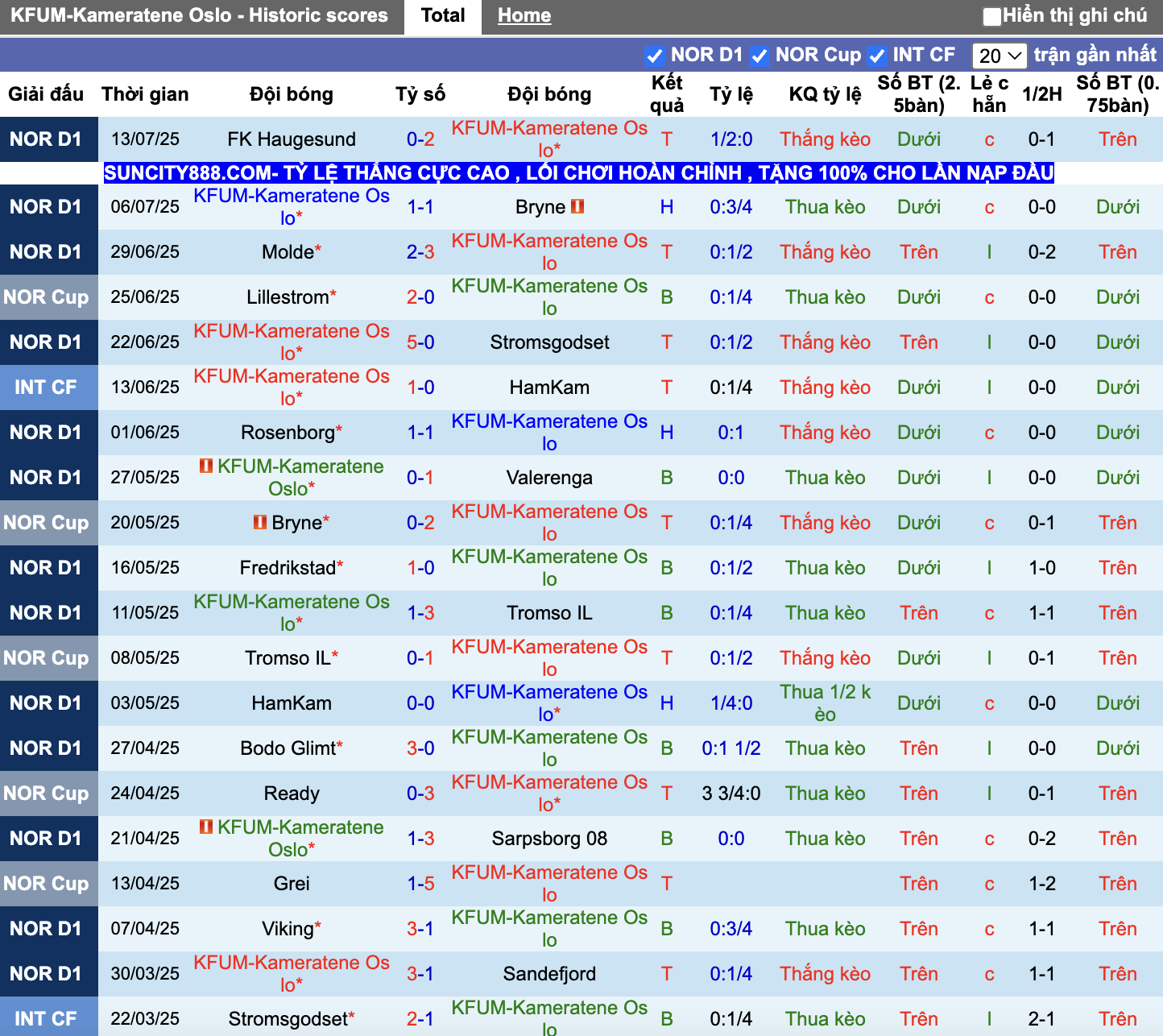
Task: Click the Tỷ số column header
Action: point(420,94)
